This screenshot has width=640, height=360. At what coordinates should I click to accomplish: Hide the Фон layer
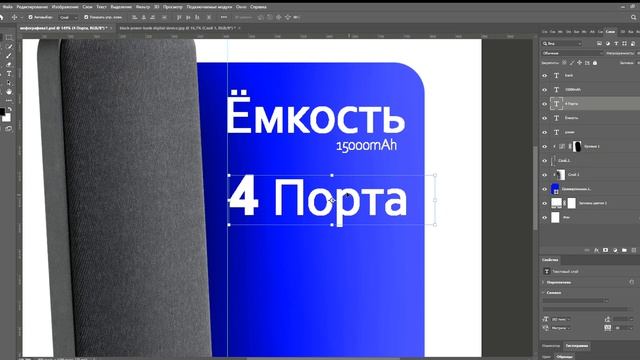[x=544, y=218]
